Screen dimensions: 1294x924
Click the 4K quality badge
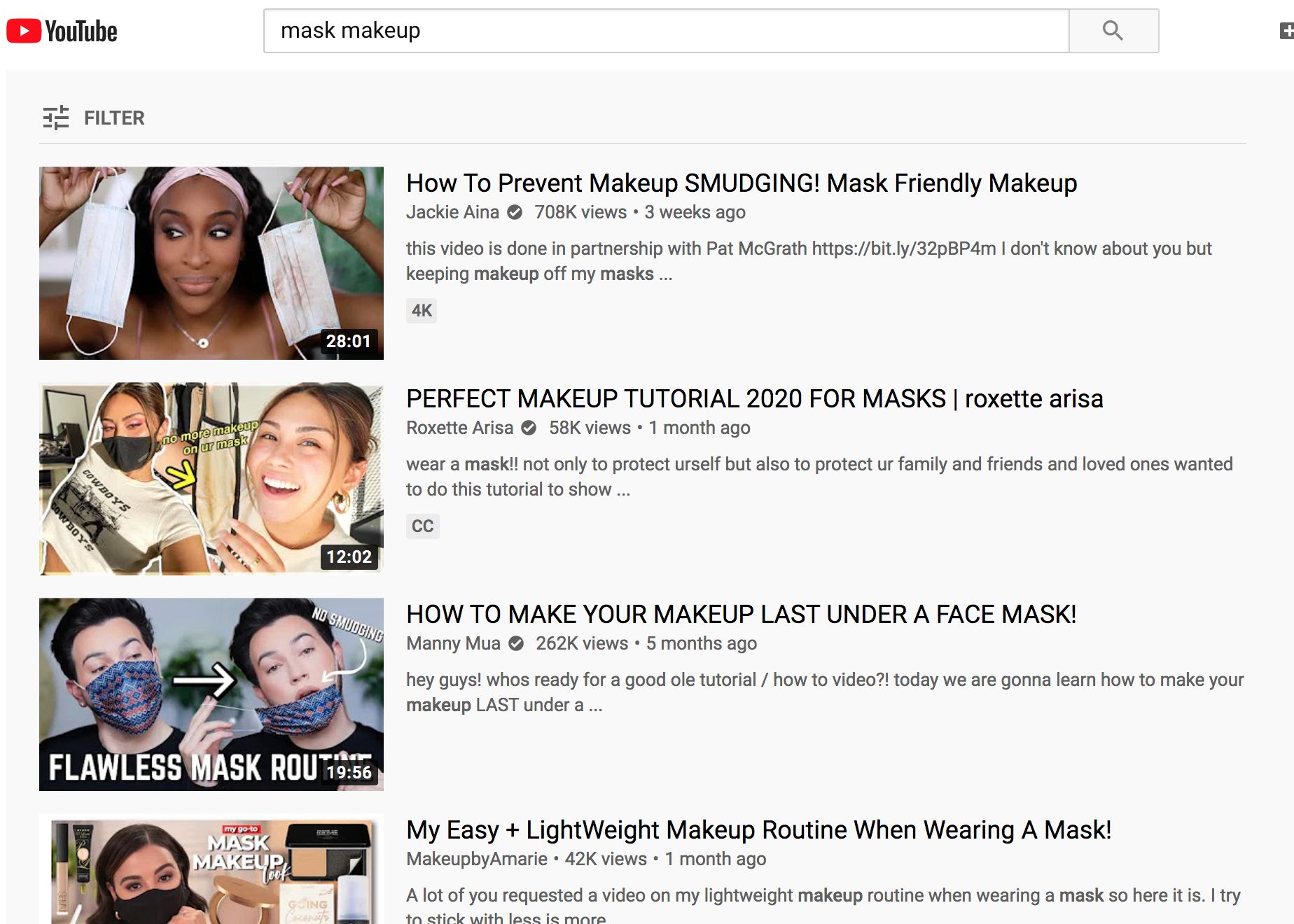pos(422,311)
